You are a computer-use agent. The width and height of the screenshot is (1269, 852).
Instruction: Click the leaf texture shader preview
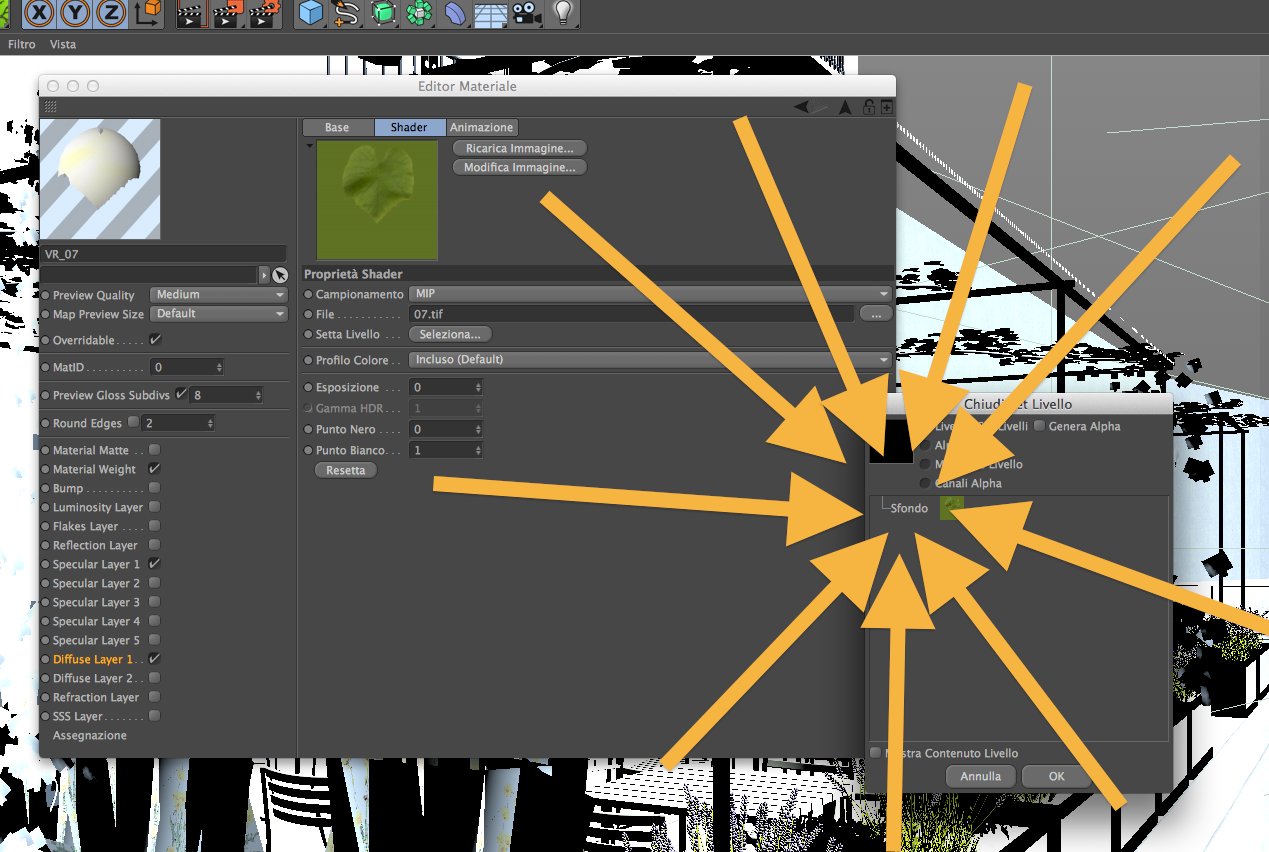(377, 200)
